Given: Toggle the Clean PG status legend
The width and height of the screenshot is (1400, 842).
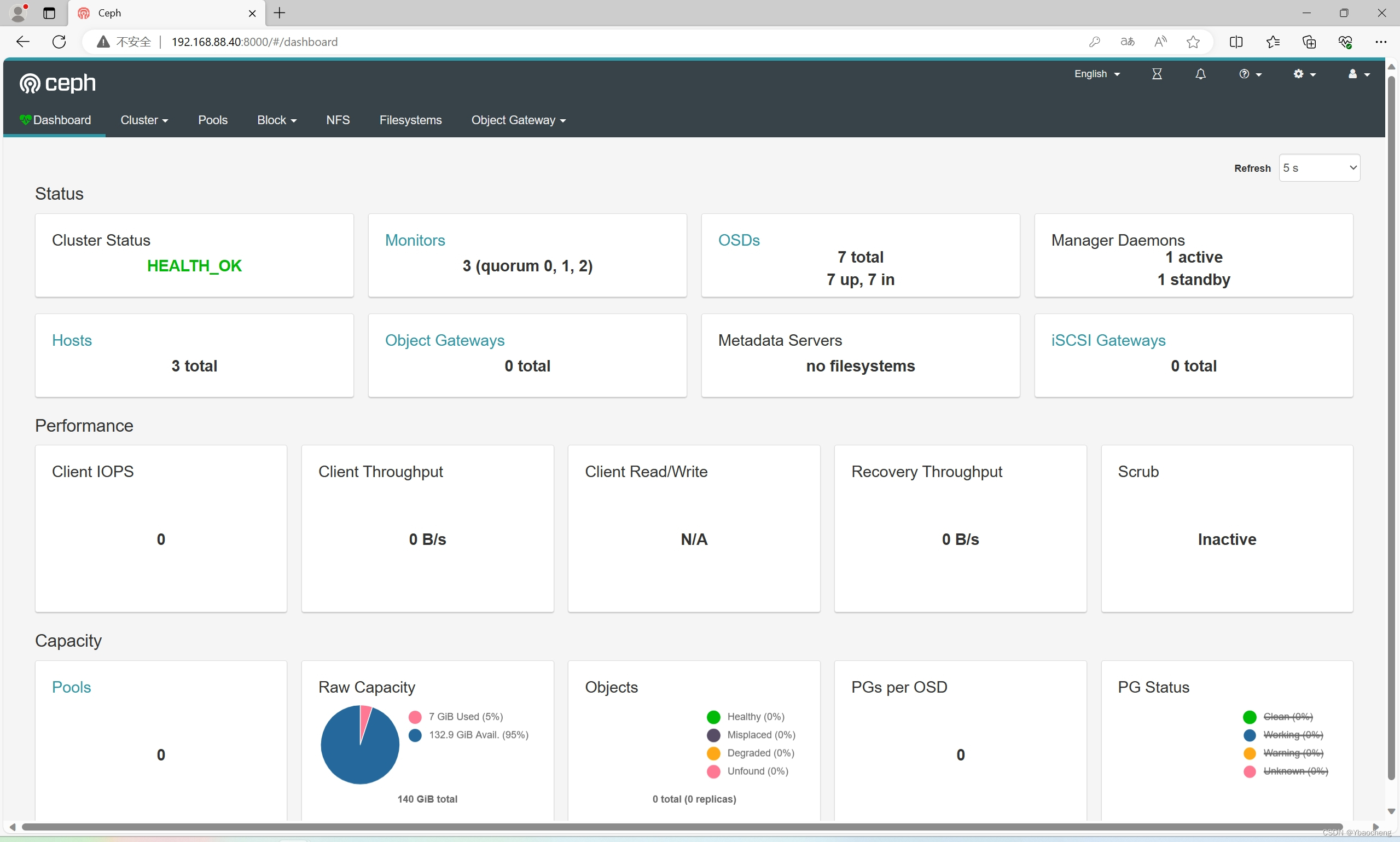Looking at the screenshot, I should point(1278,717).
